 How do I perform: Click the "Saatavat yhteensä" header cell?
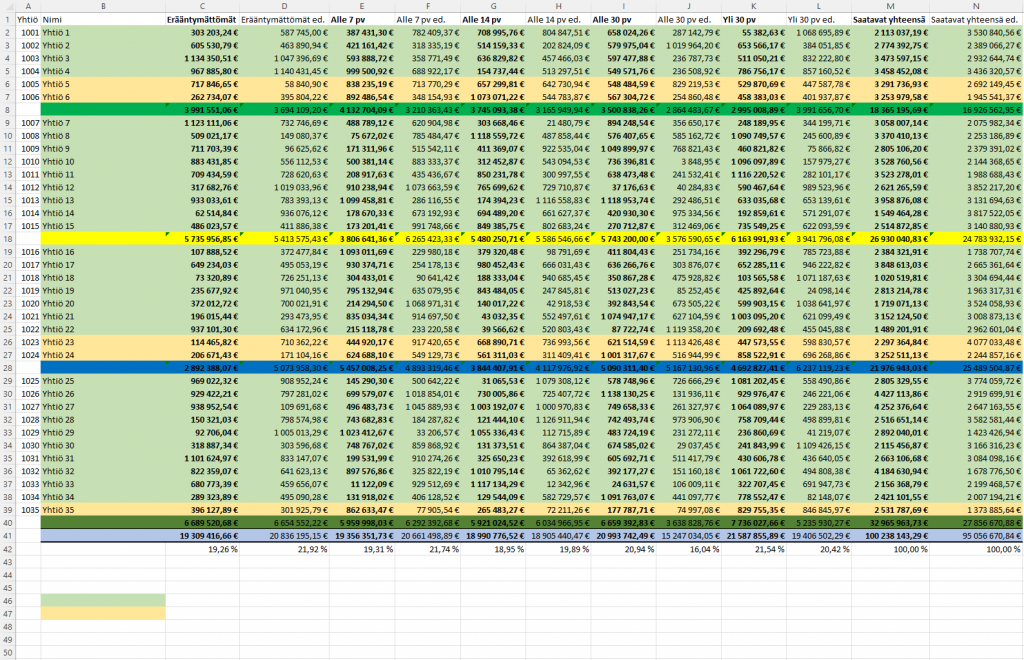[890, 19]
